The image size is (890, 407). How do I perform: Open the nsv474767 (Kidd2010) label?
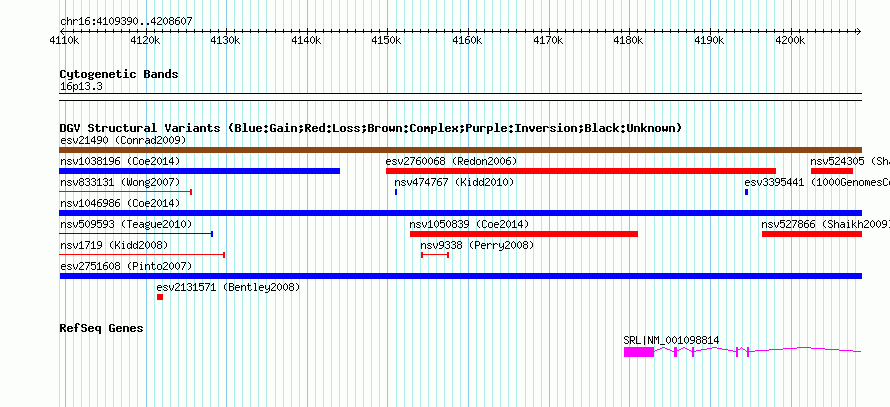tap(454, 182)
